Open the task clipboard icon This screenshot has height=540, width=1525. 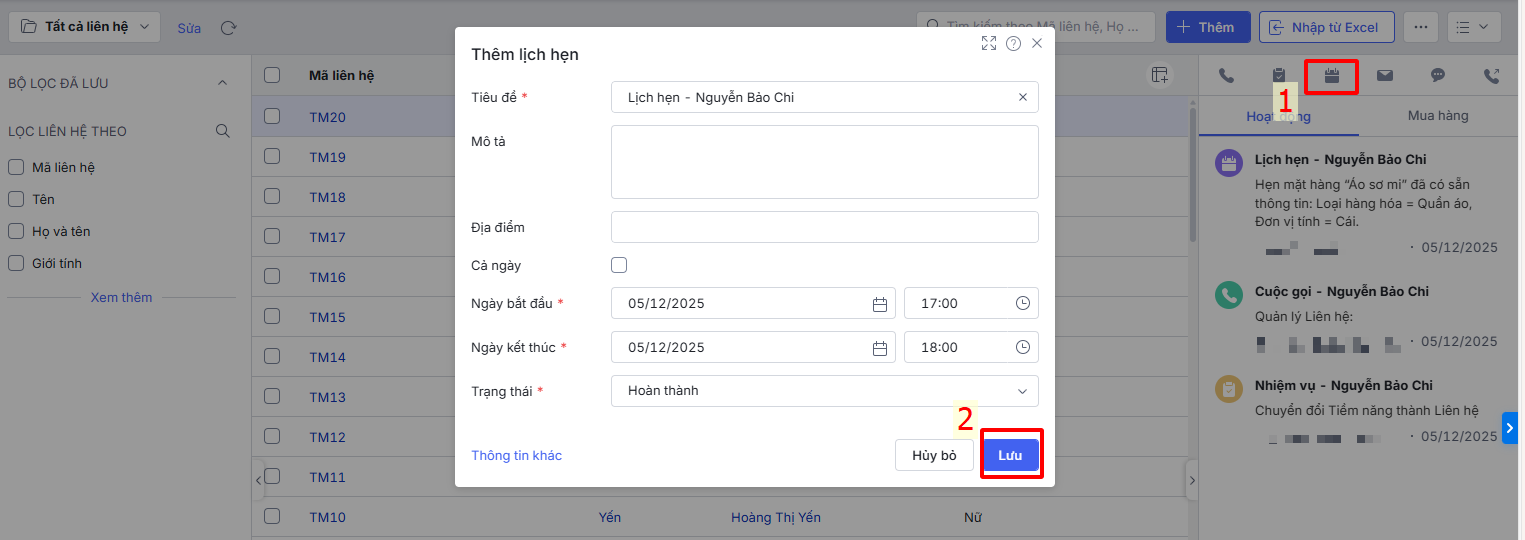click(x=1279, y=76)
